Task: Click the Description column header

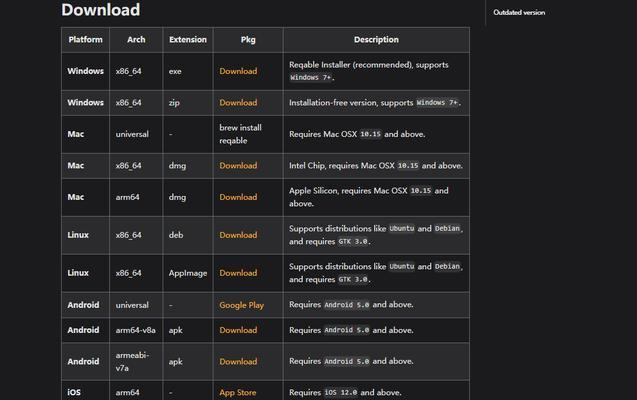Action: coord(376,40)
